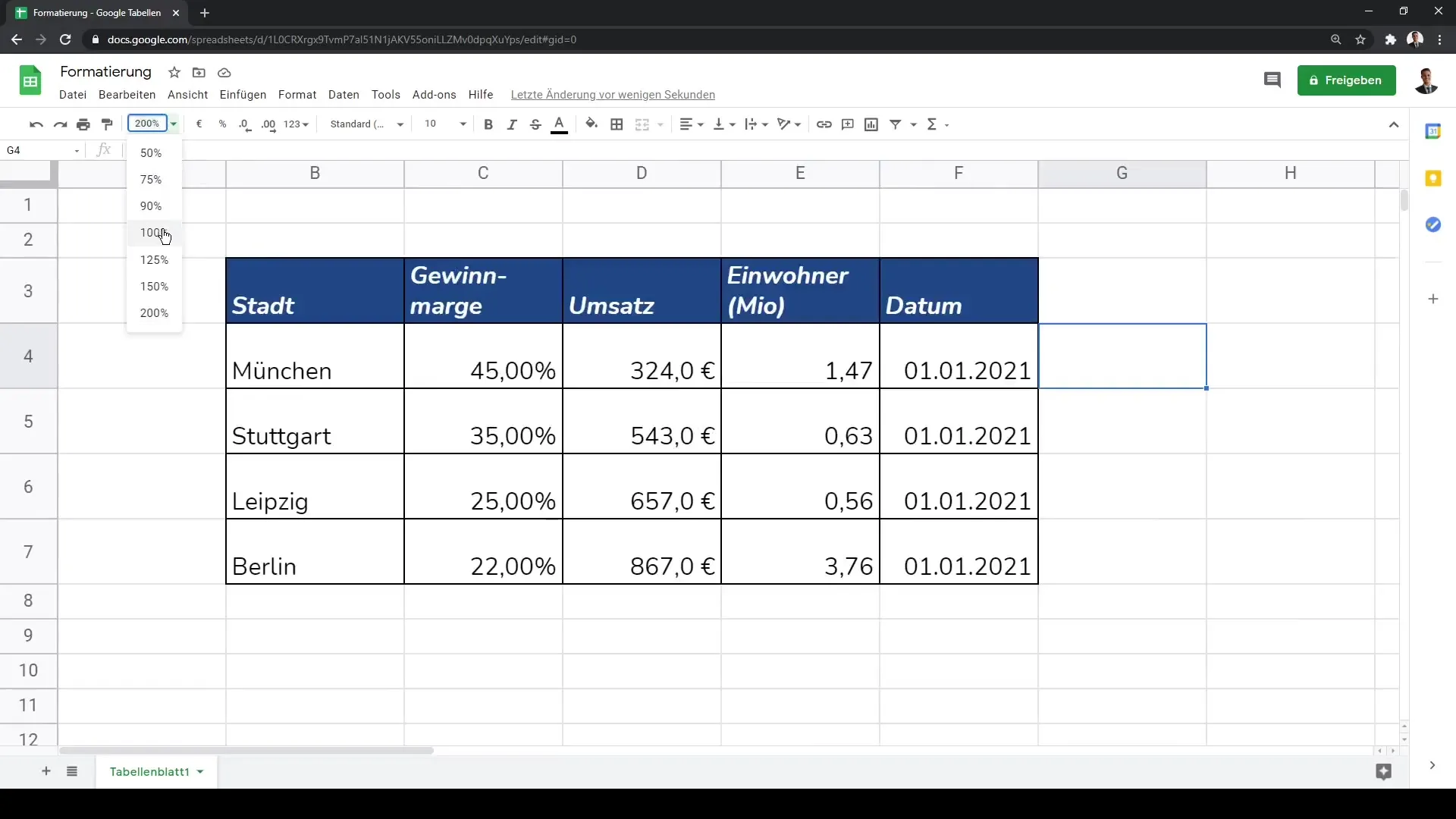Expand merge cells options arrow
1456x819 pixels.
[x=661, y=124]
